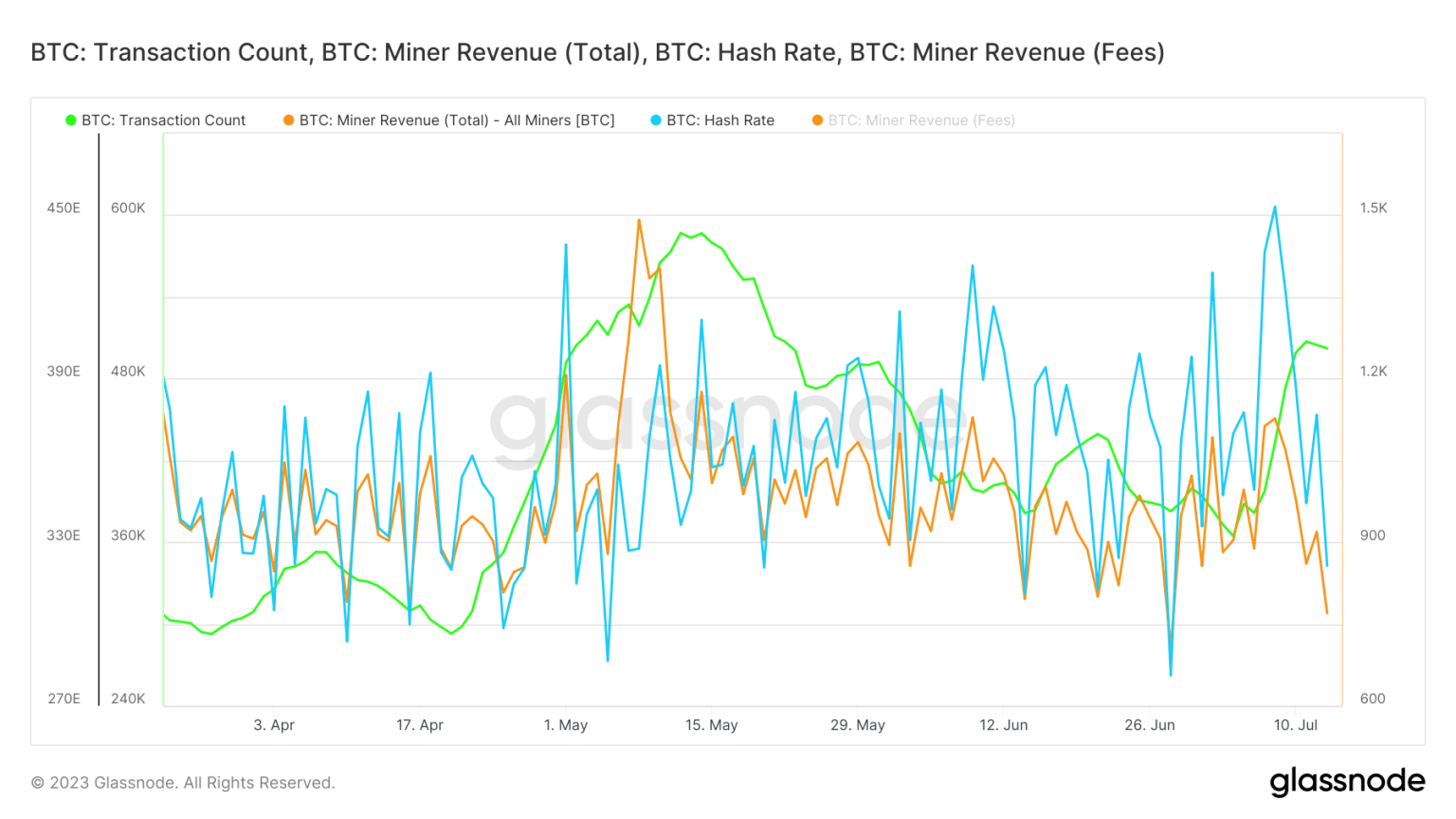This screenshot has width=1456, height=819.
Task: Select the BTC: Hash Rate legend label text
Action: pyautogui.click(x=722, y=120)
